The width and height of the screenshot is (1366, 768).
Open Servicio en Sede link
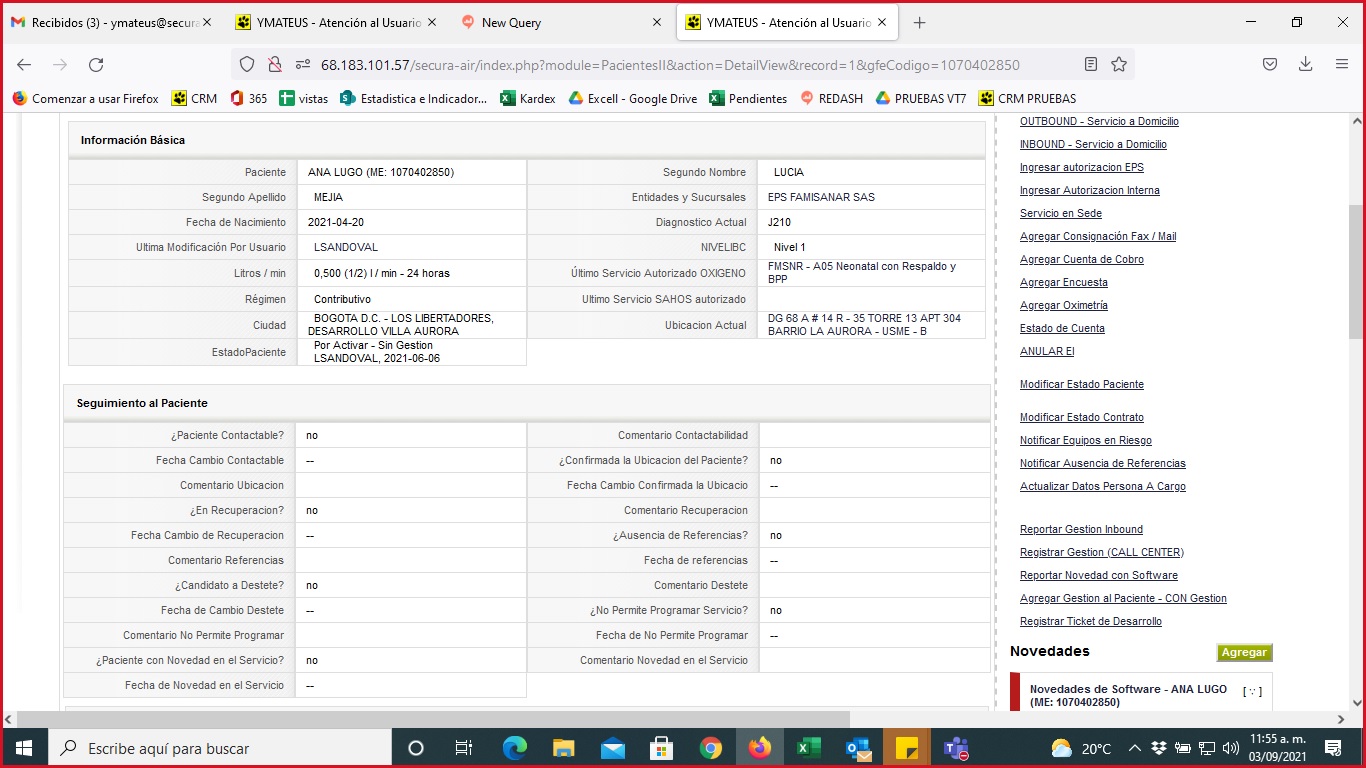[x=1061, y=213]
